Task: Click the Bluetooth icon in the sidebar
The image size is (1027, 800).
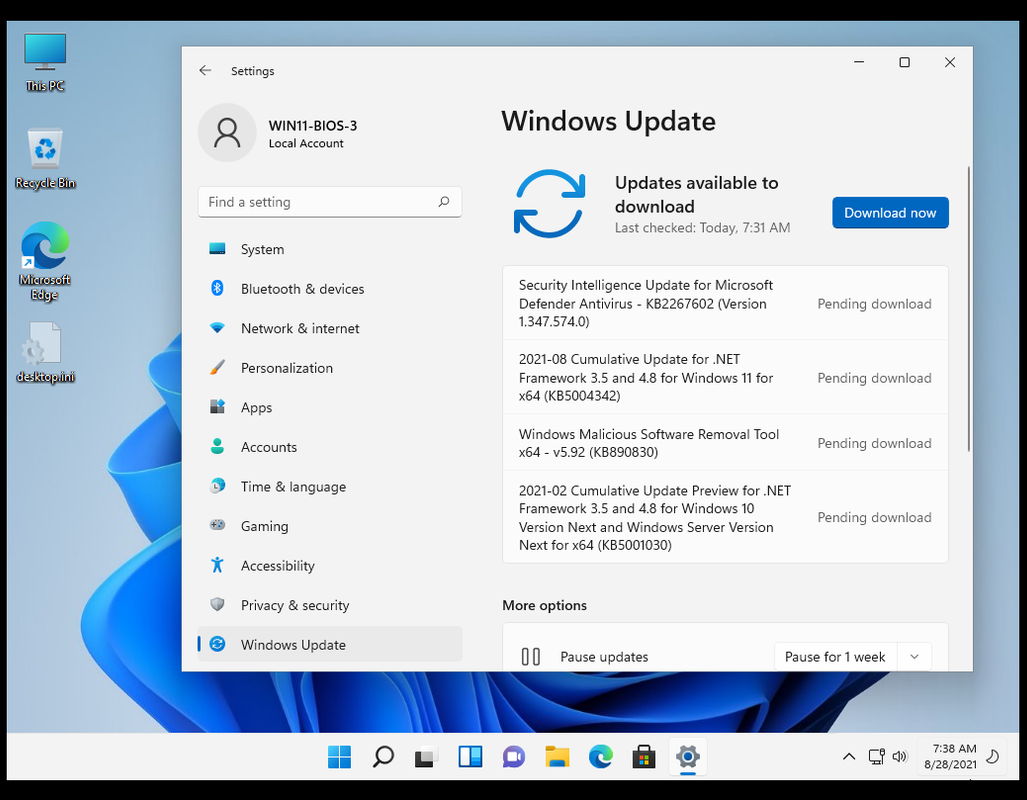Action: [x=217, y=288]
